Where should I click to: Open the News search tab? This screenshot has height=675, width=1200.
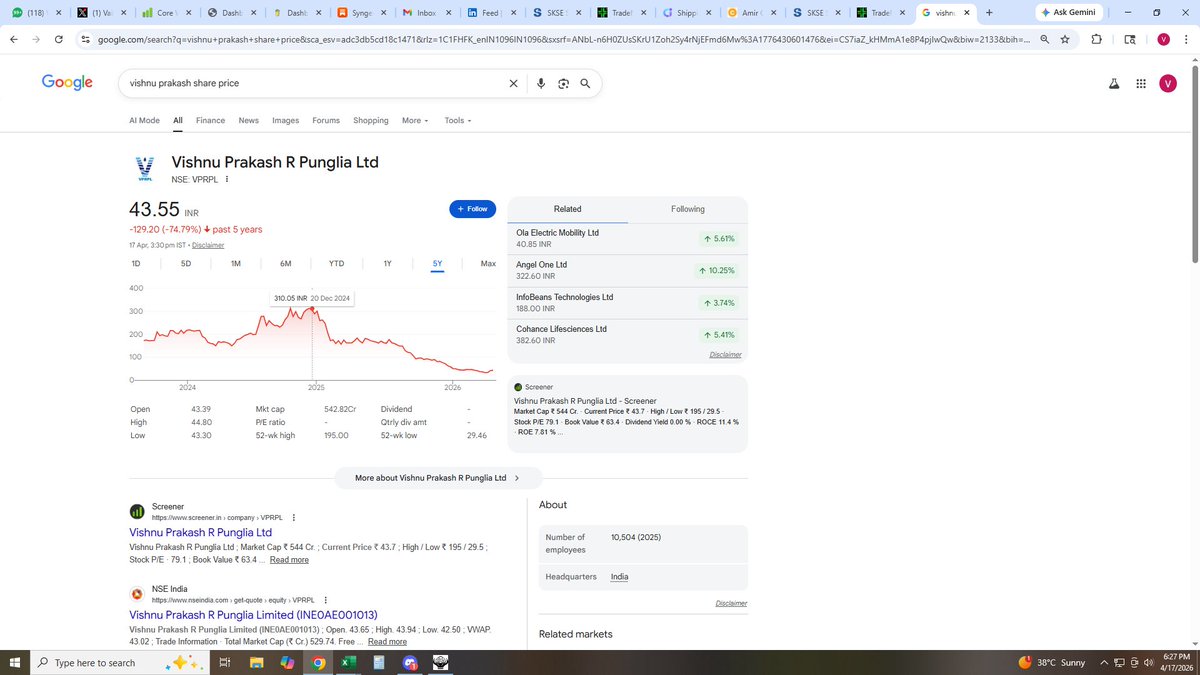249,120
